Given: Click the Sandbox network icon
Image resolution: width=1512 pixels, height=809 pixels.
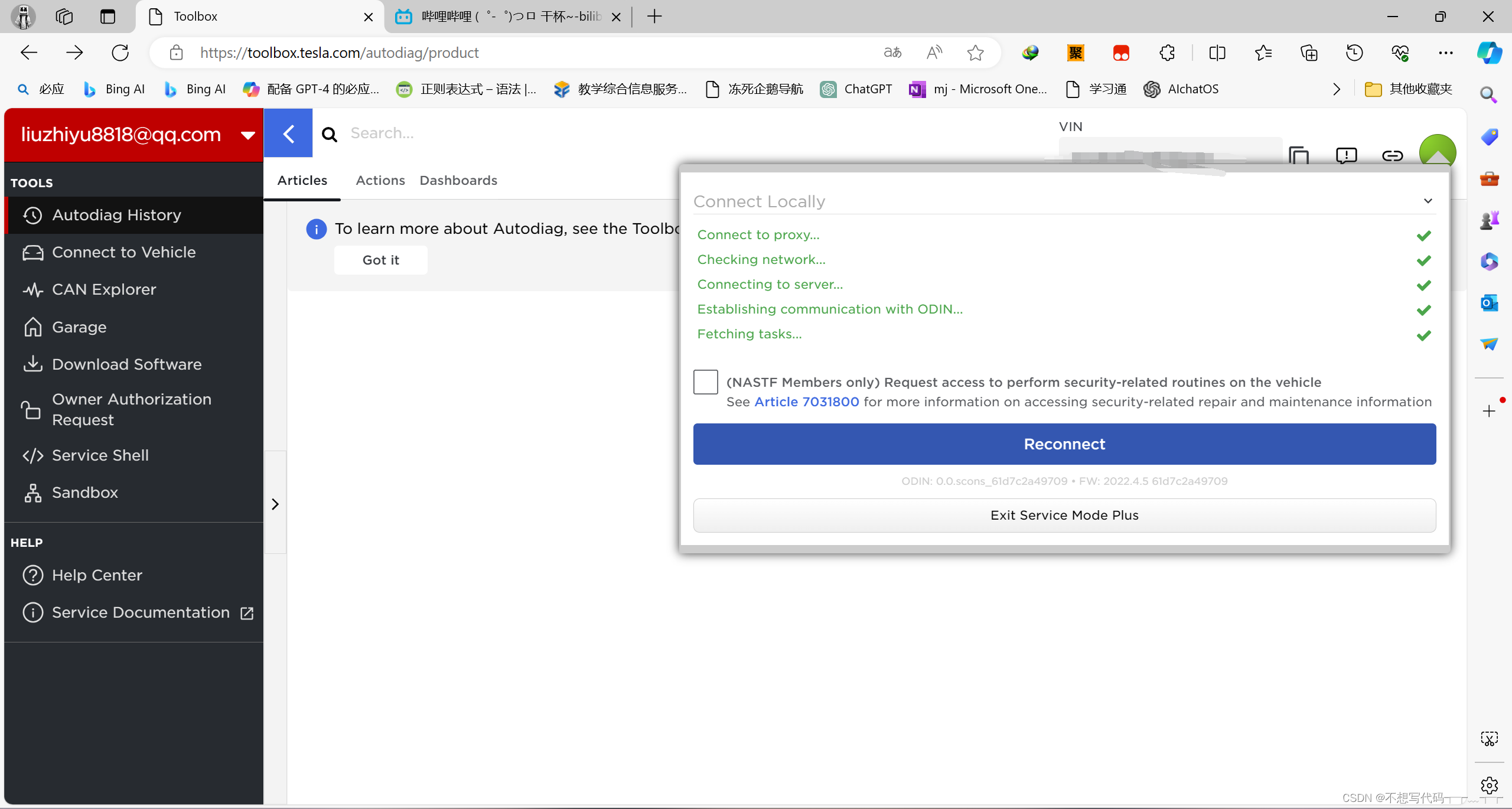Looking at the screenshot, I should (x=33, y=492).
